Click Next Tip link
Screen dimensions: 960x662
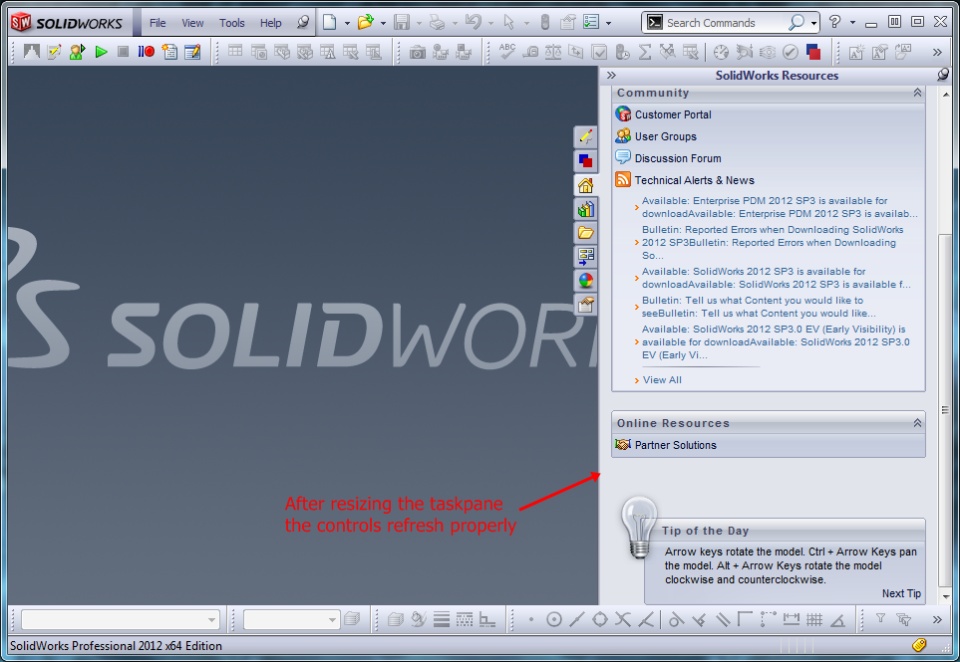click(x=901, y=593)
